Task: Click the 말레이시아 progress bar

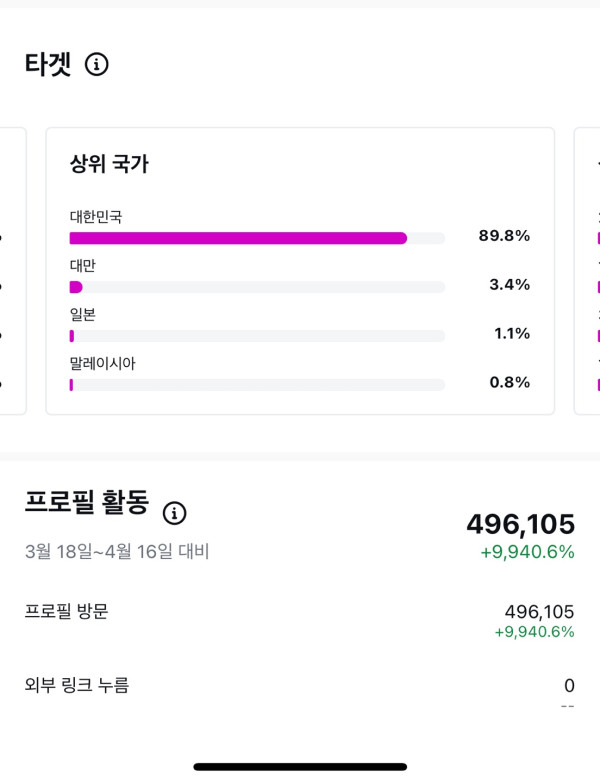Action: pyautogui.click(x=257, y=385)
